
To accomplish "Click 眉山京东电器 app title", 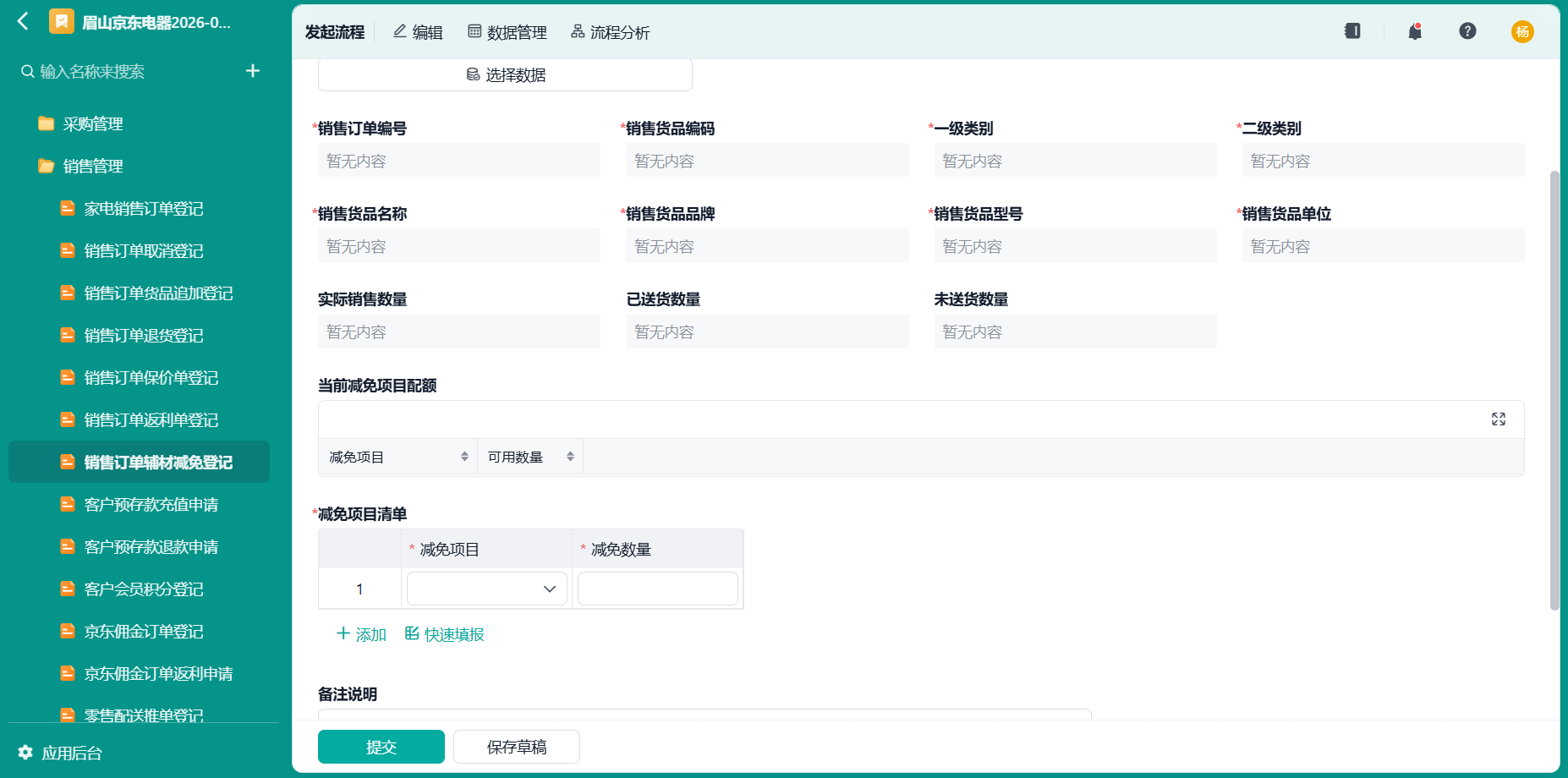I will point(156,23).
